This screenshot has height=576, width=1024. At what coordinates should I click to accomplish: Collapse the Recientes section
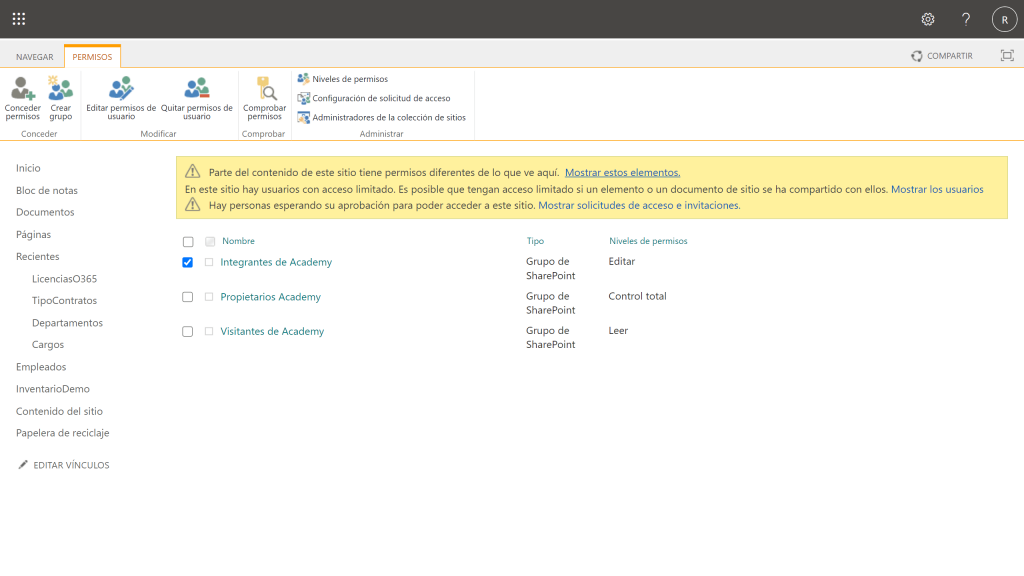[36, 256]
